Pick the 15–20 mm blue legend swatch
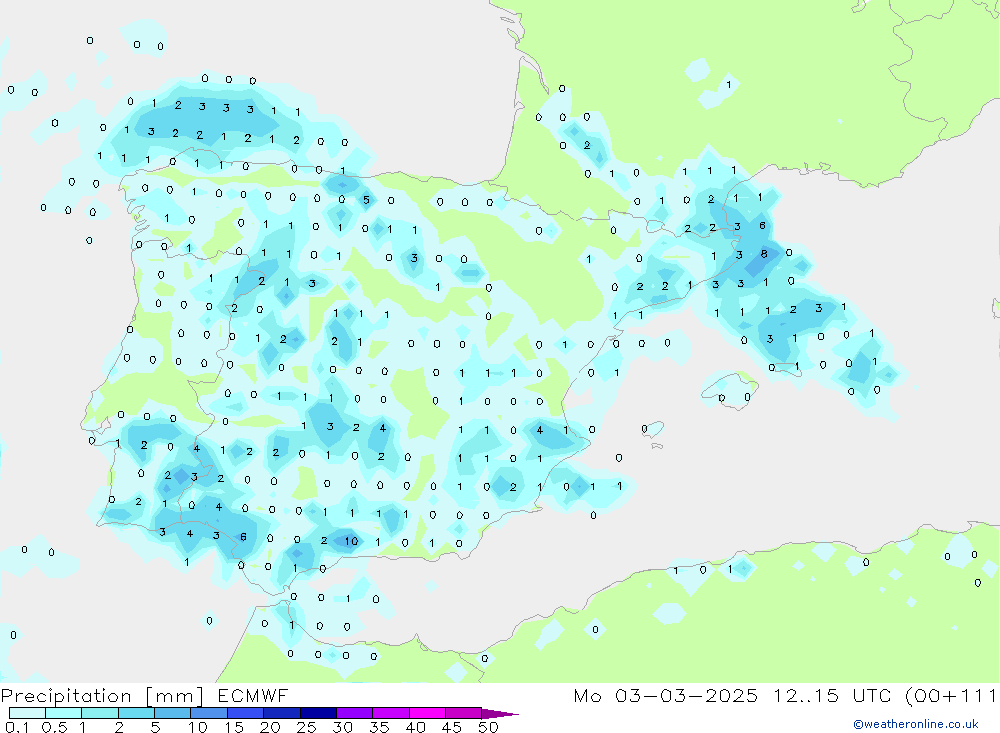Screen dimensions: 1000x733 click(x=245, y=713)
